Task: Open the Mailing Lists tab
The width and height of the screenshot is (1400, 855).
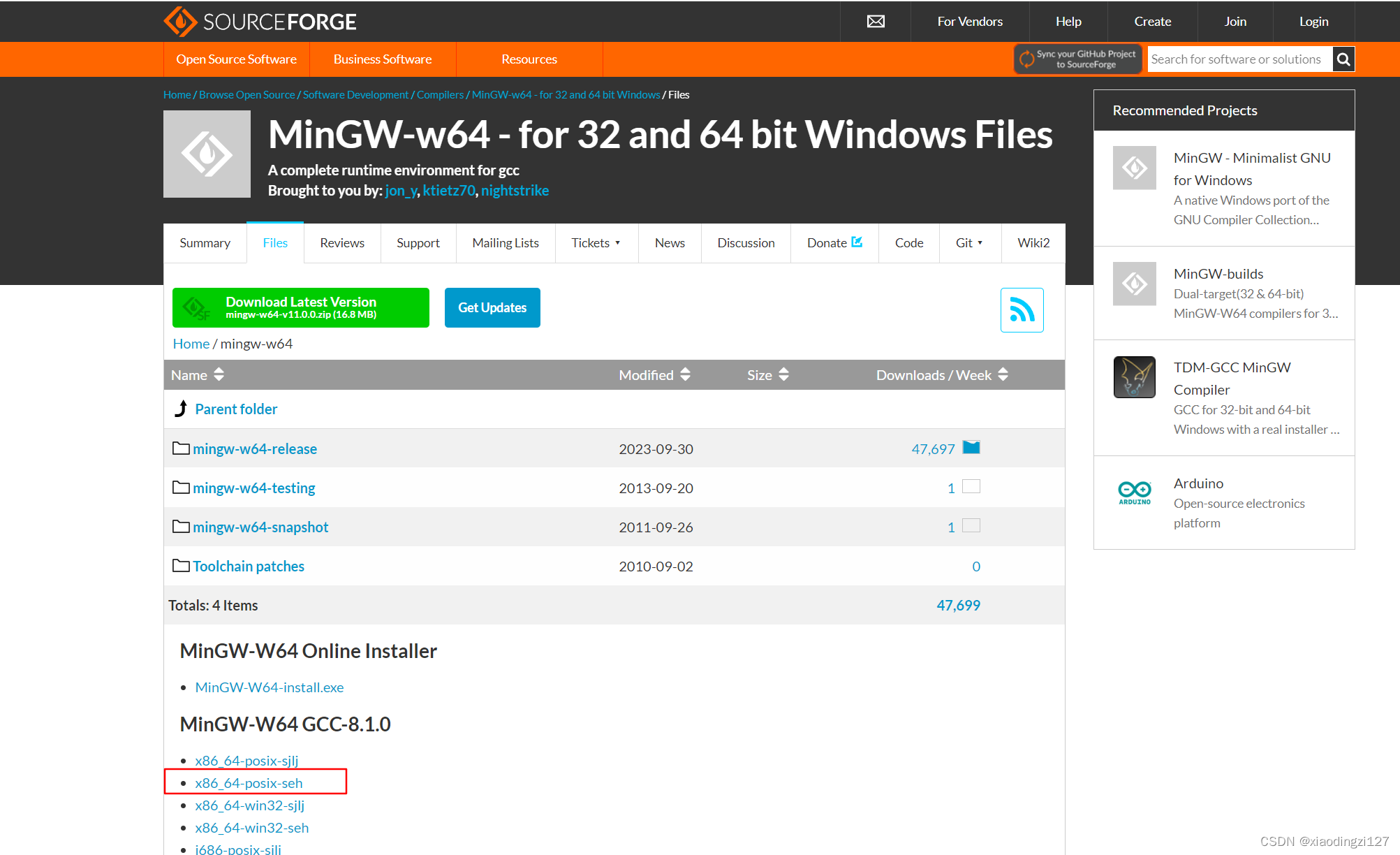Action: [x=506, y=243]
